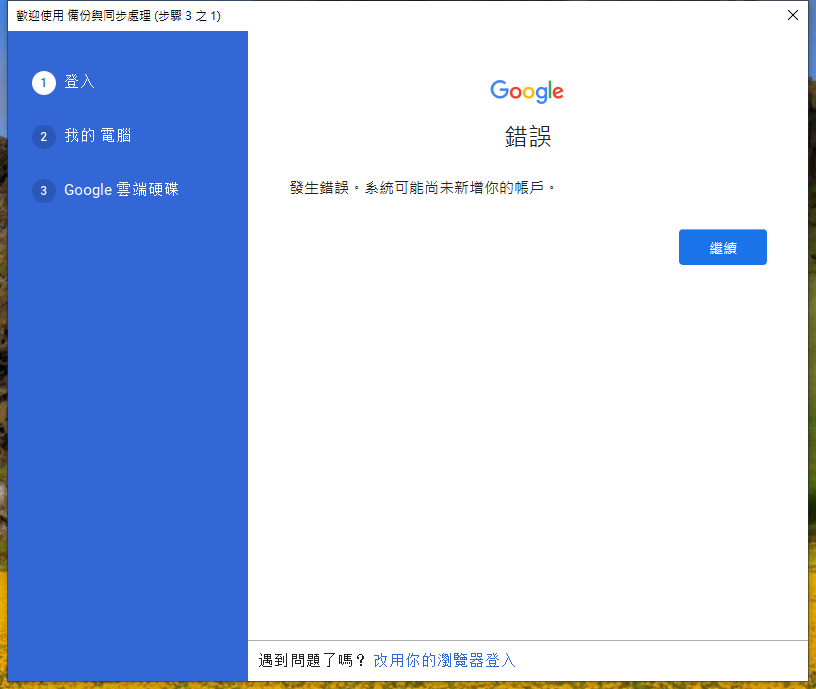Select step 1 circle icon

pos(44,83)
